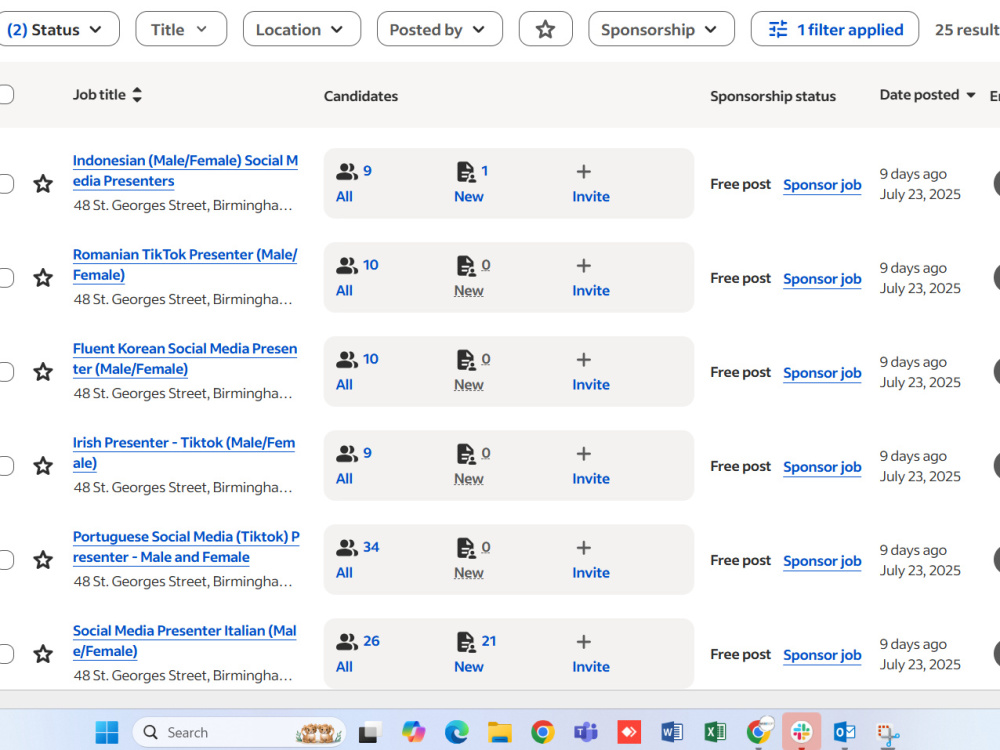Star the Fluent Korean Social Media Presenter job
The height and width of the screenshot is (750, 1000).
43,372
